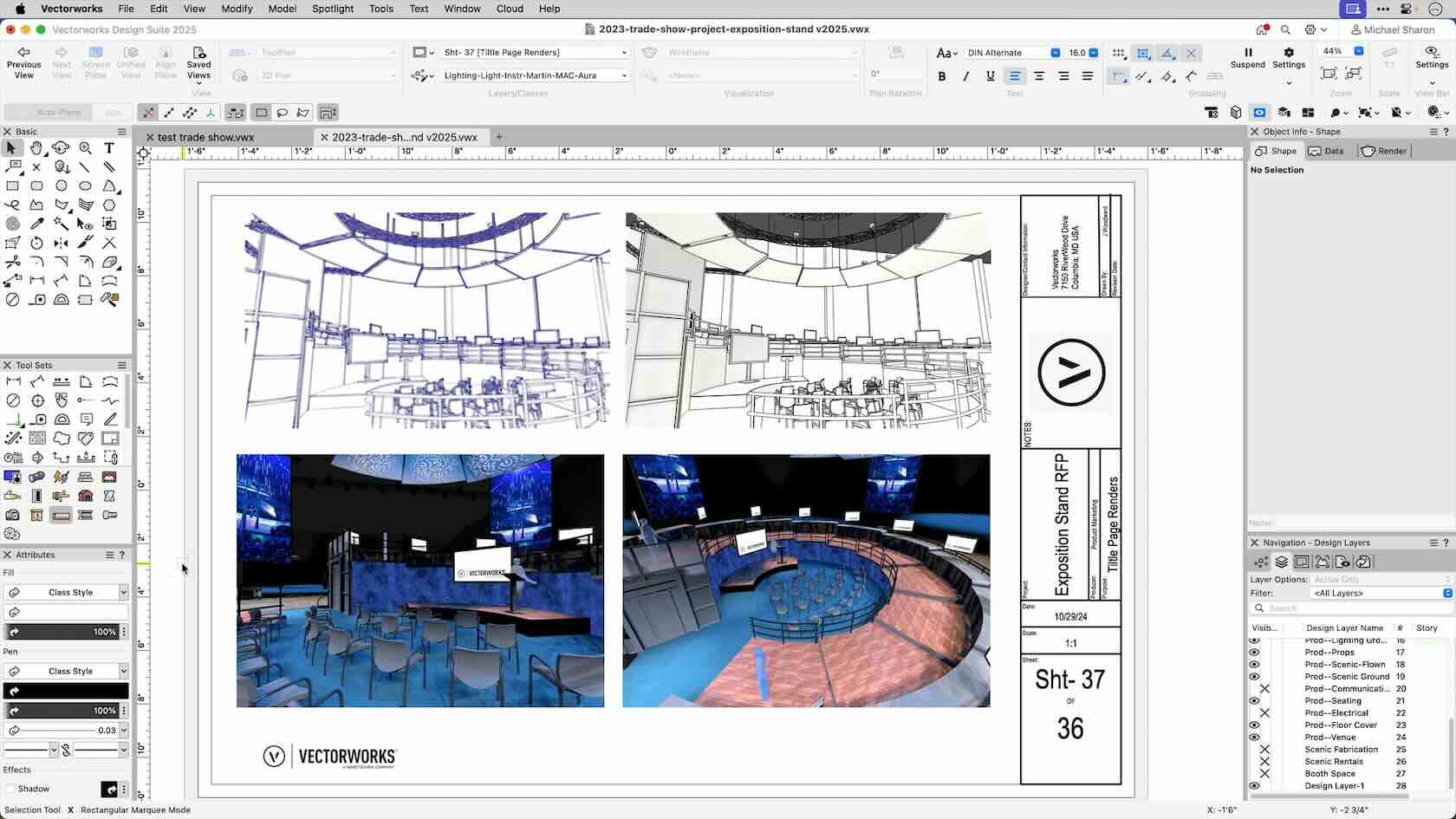Expand the Filter <All Layers> dropdown
This screenshot has width=1456, height=819.
[x=1446, y=593]
